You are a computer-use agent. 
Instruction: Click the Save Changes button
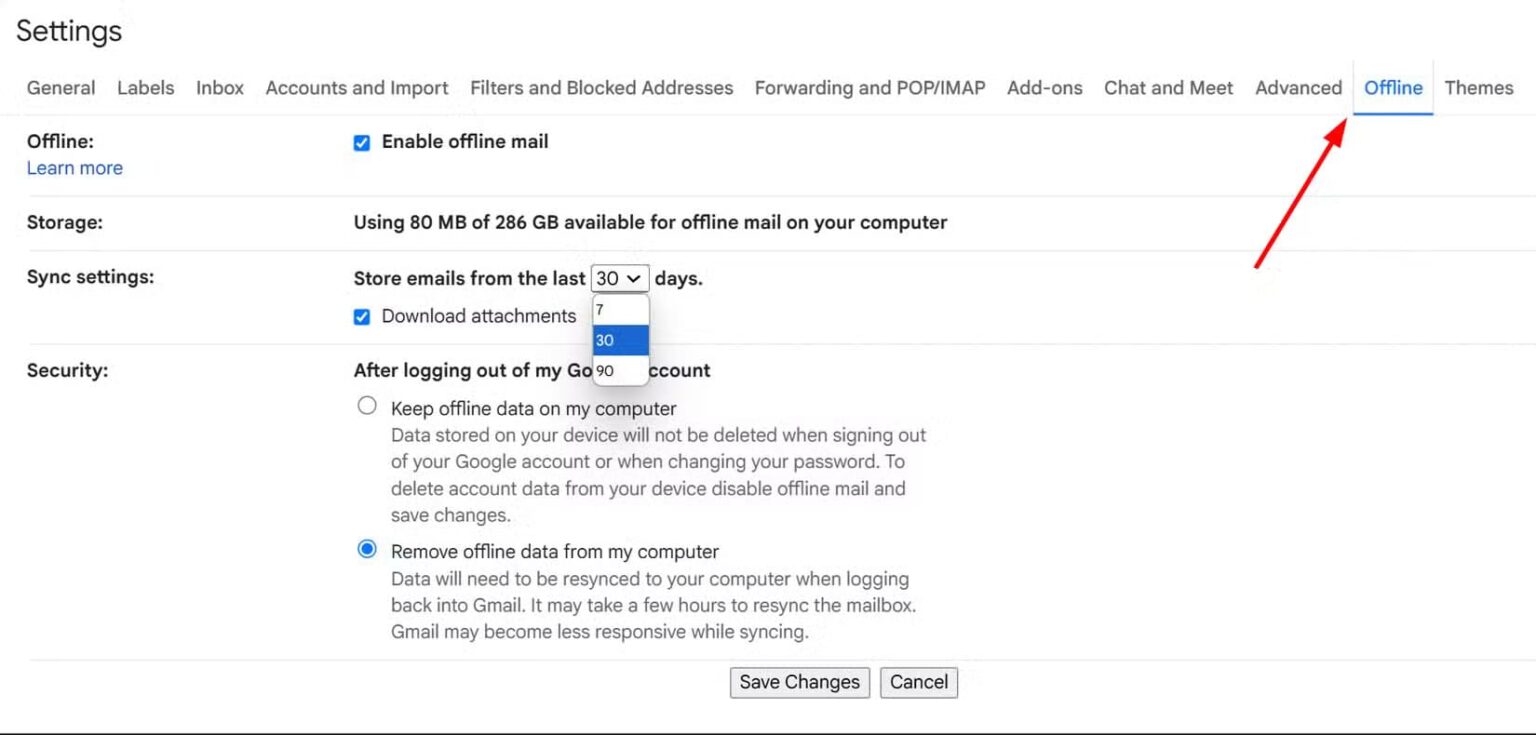click(799, 682)
